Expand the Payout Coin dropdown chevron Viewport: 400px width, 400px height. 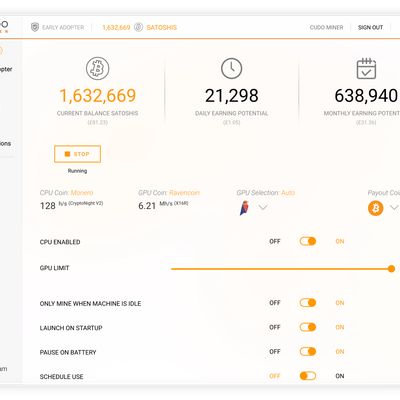click(394, 208)
